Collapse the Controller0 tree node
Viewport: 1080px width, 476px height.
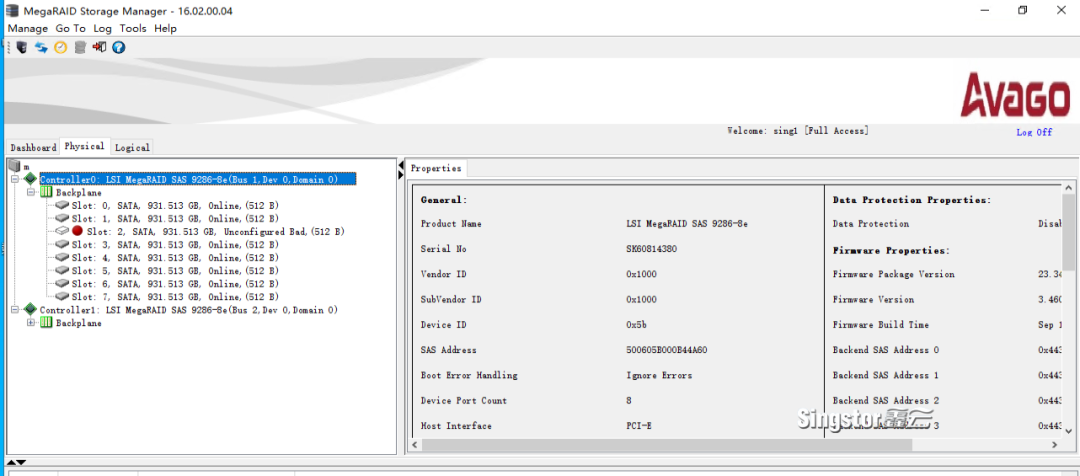14,179
